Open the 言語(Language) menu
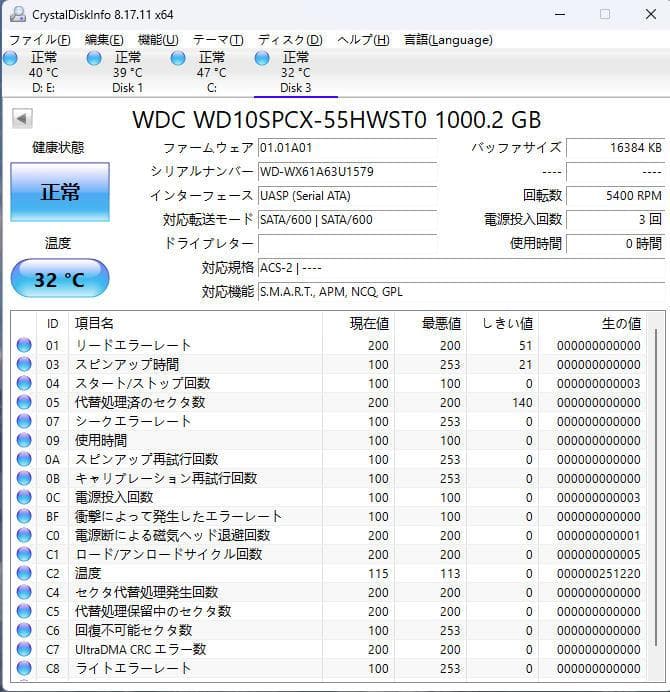This screenshot has height=692, width=670. 448,40
